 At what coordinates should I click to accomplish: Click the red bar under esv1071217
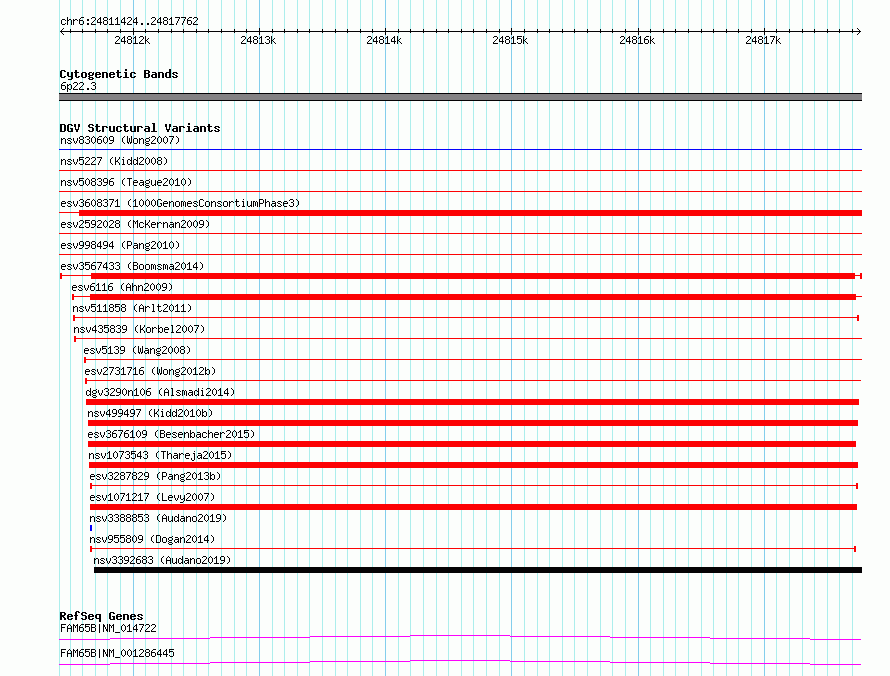click(x=473, y=507)
